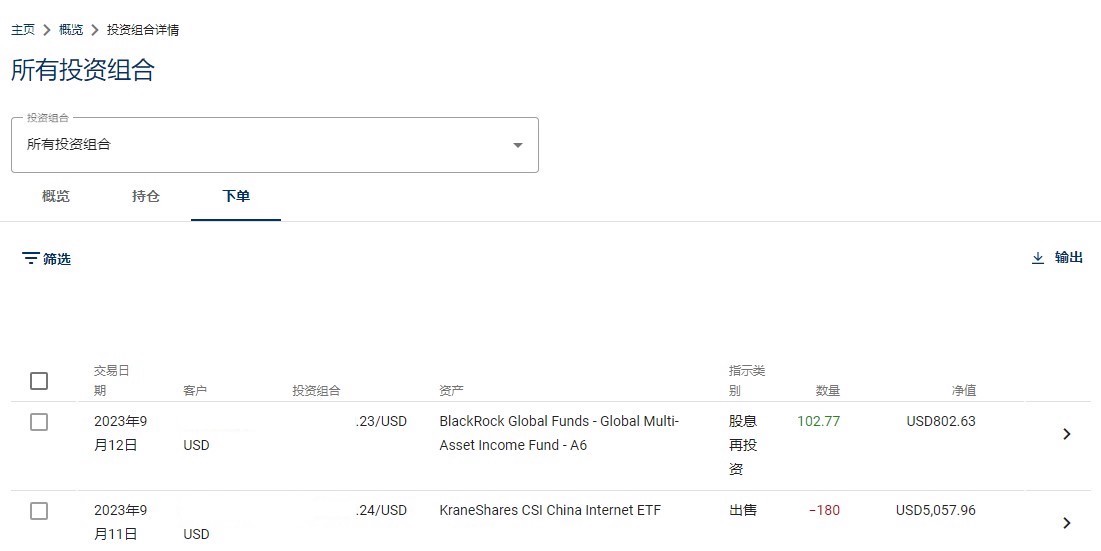Image resolution: width=1101 pixels, height=551 pixels.
Task: Sort by the 净值 column header
Action: pos(963,390)
